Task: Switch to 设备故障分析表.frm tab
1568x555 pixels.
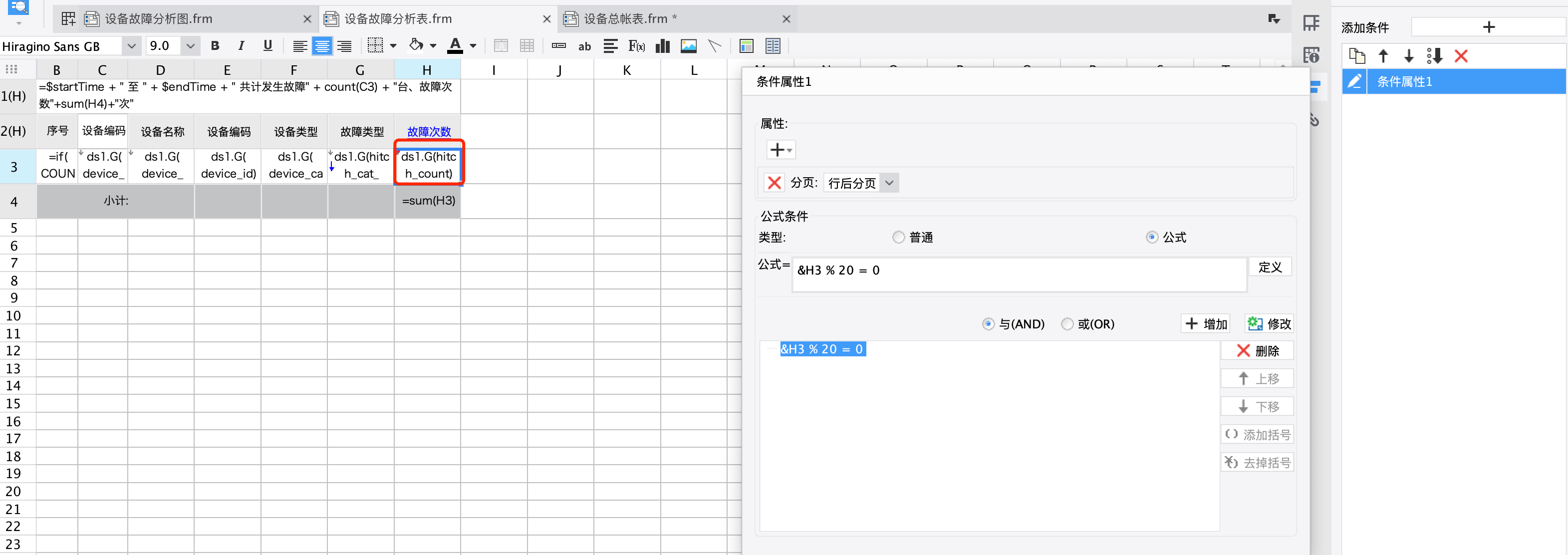Action: pos(398,19)
